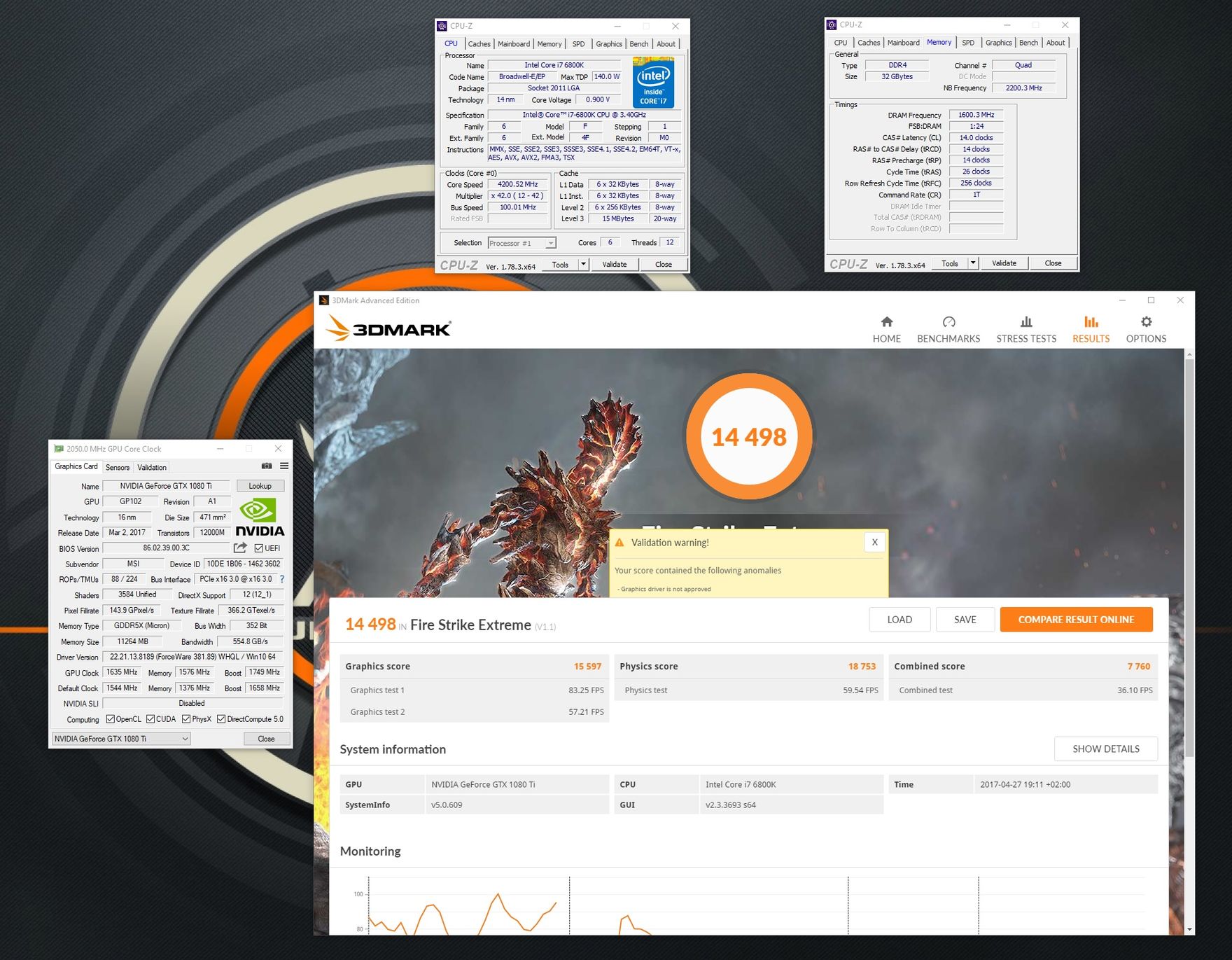Dismiss the Validation warning with X
The image size is (1232, 960).
[x=874, y=542]
